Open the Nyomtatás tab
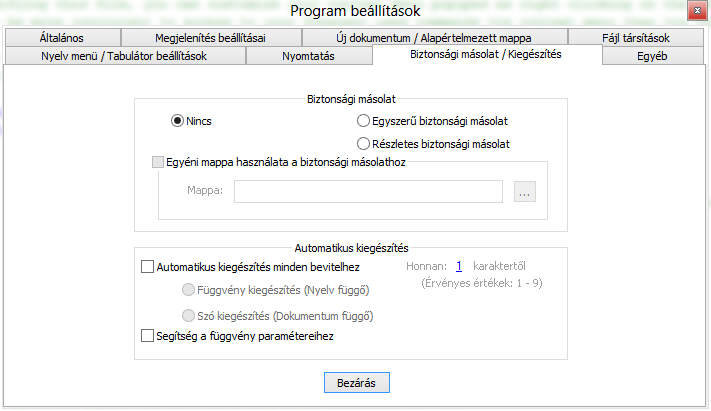711x411 pixels. (307, 56)
